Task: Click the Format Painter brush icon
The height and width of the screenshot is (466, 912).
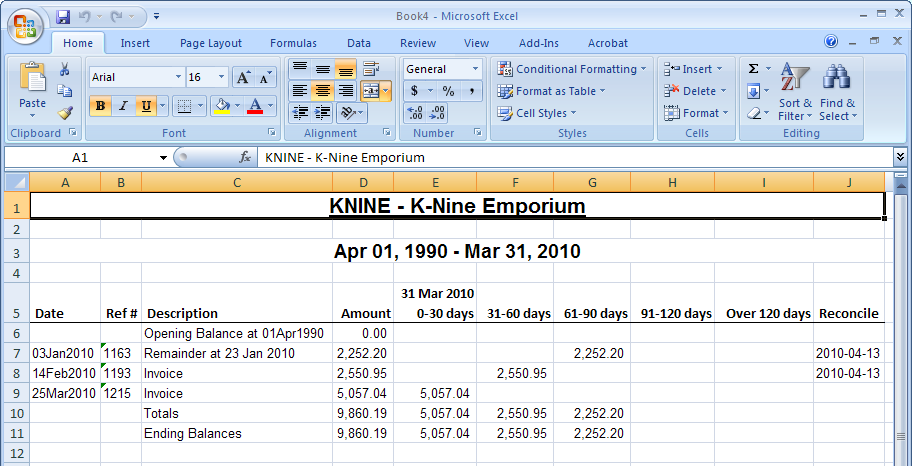Action: [65, 112]
